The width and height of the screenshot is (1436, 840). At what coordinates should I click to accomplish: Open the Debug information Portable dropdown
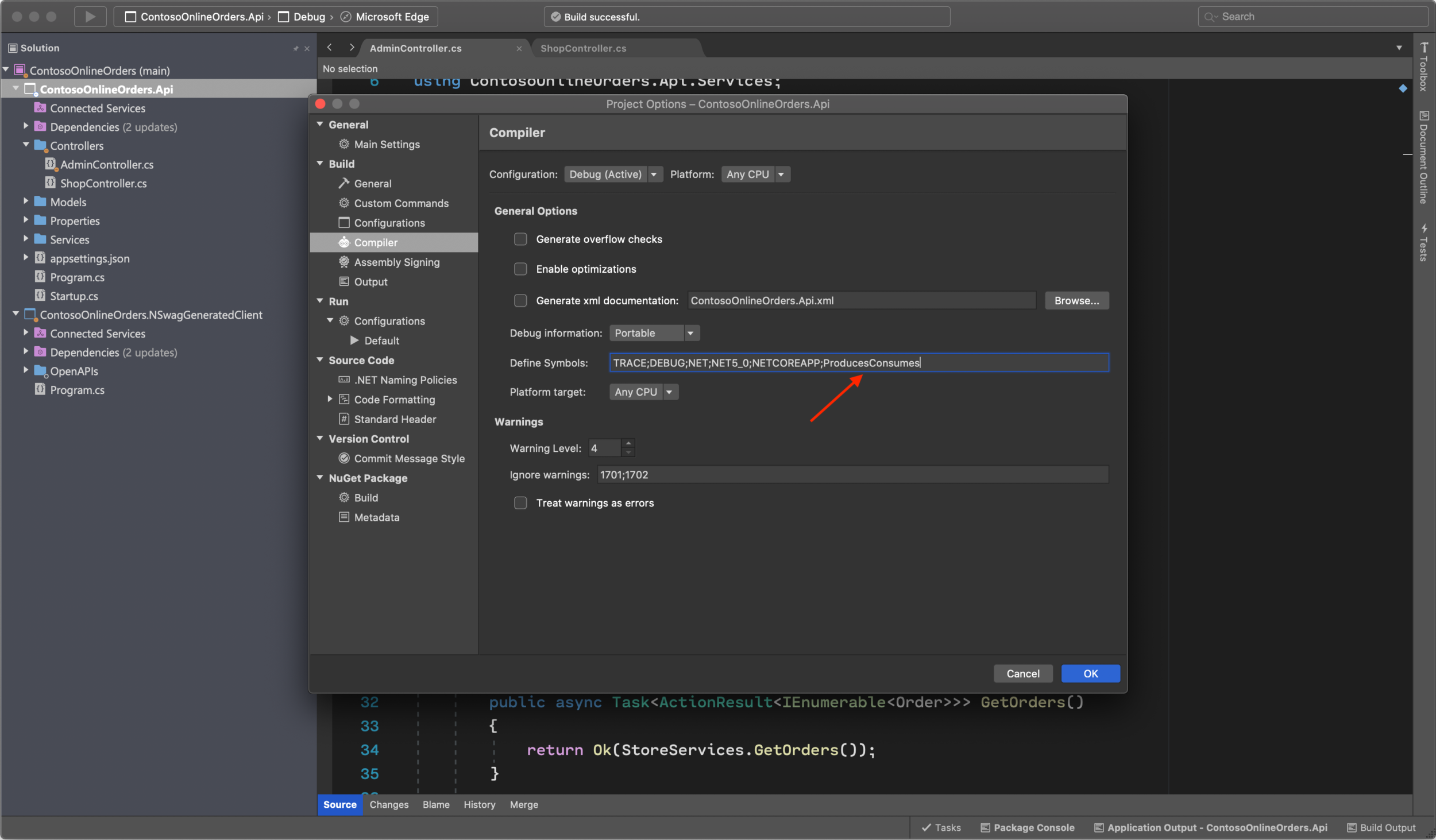click(x=654, y=333)
